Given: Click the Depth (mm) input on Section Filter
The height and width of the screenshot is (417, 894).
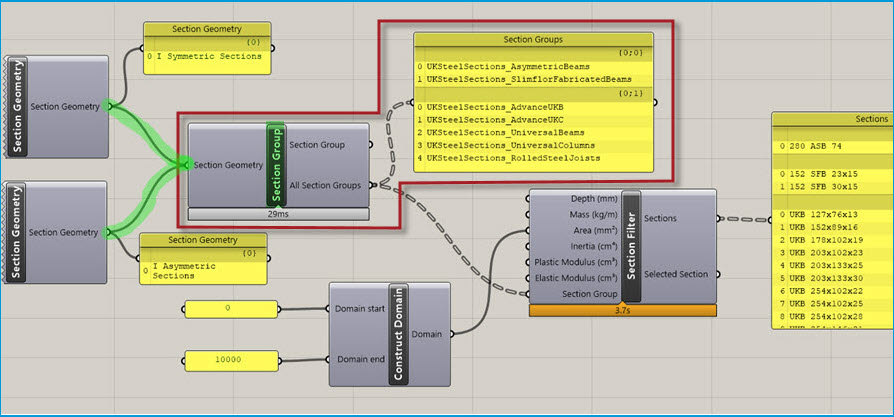Looking at the screenshot, I should click(577, 199).
